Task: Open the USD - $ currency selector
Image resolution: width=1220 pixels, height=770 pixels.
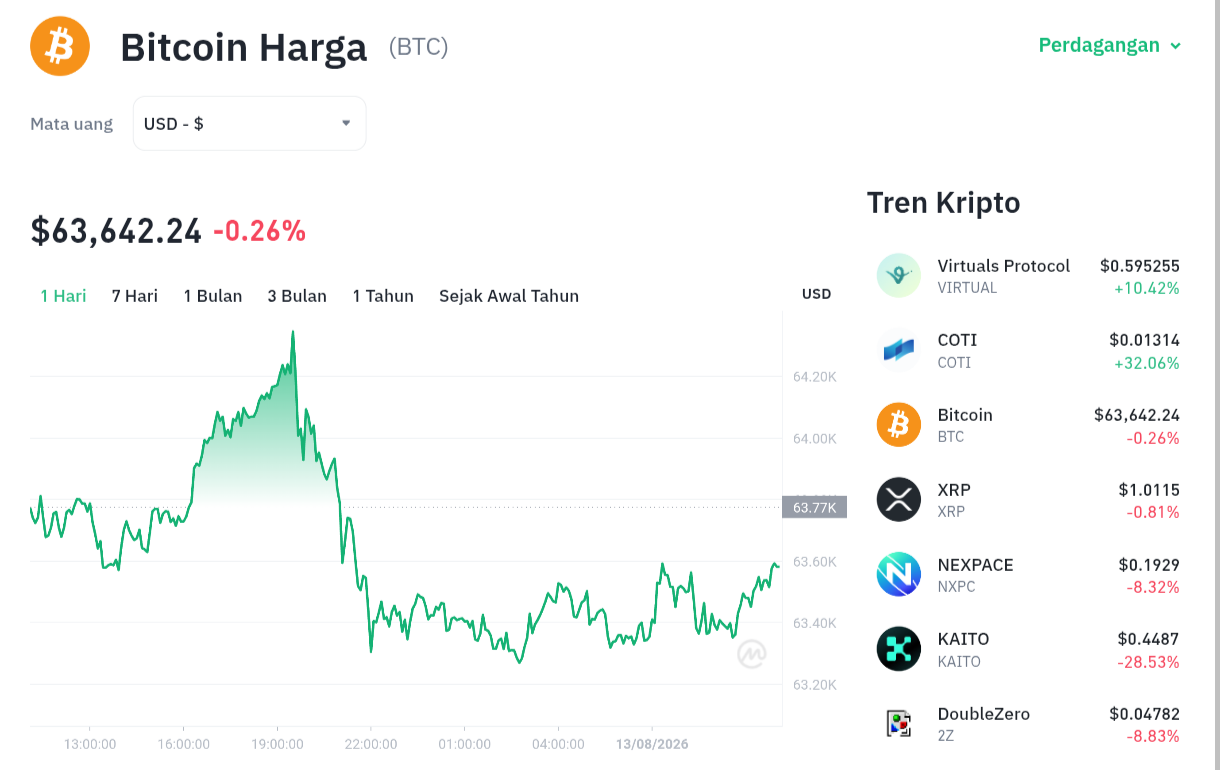Action: 249,123
